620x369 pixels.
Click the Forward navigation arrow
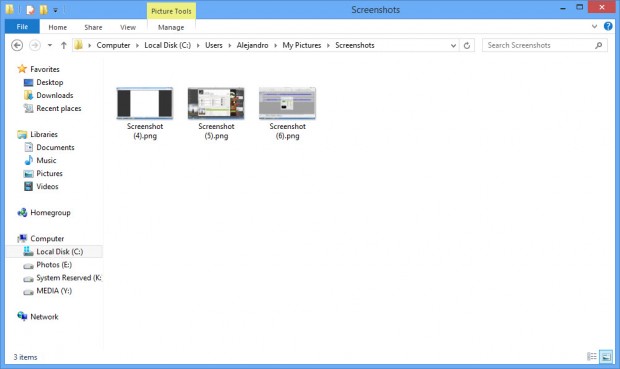[35, 45]
